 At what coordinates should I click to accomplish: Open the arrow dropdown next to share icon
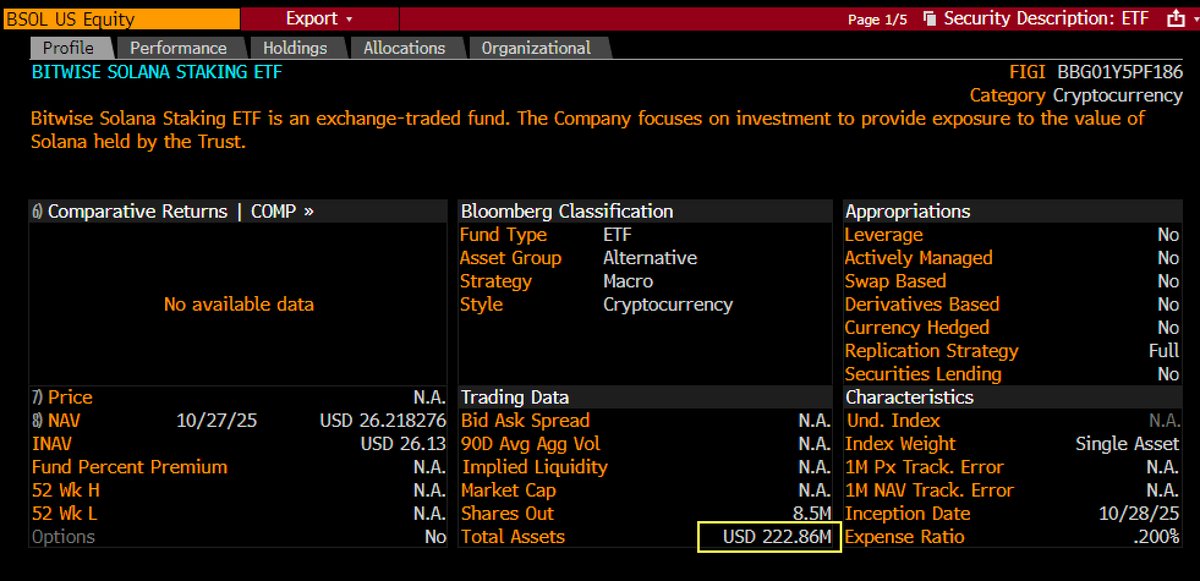(1195, 18)
